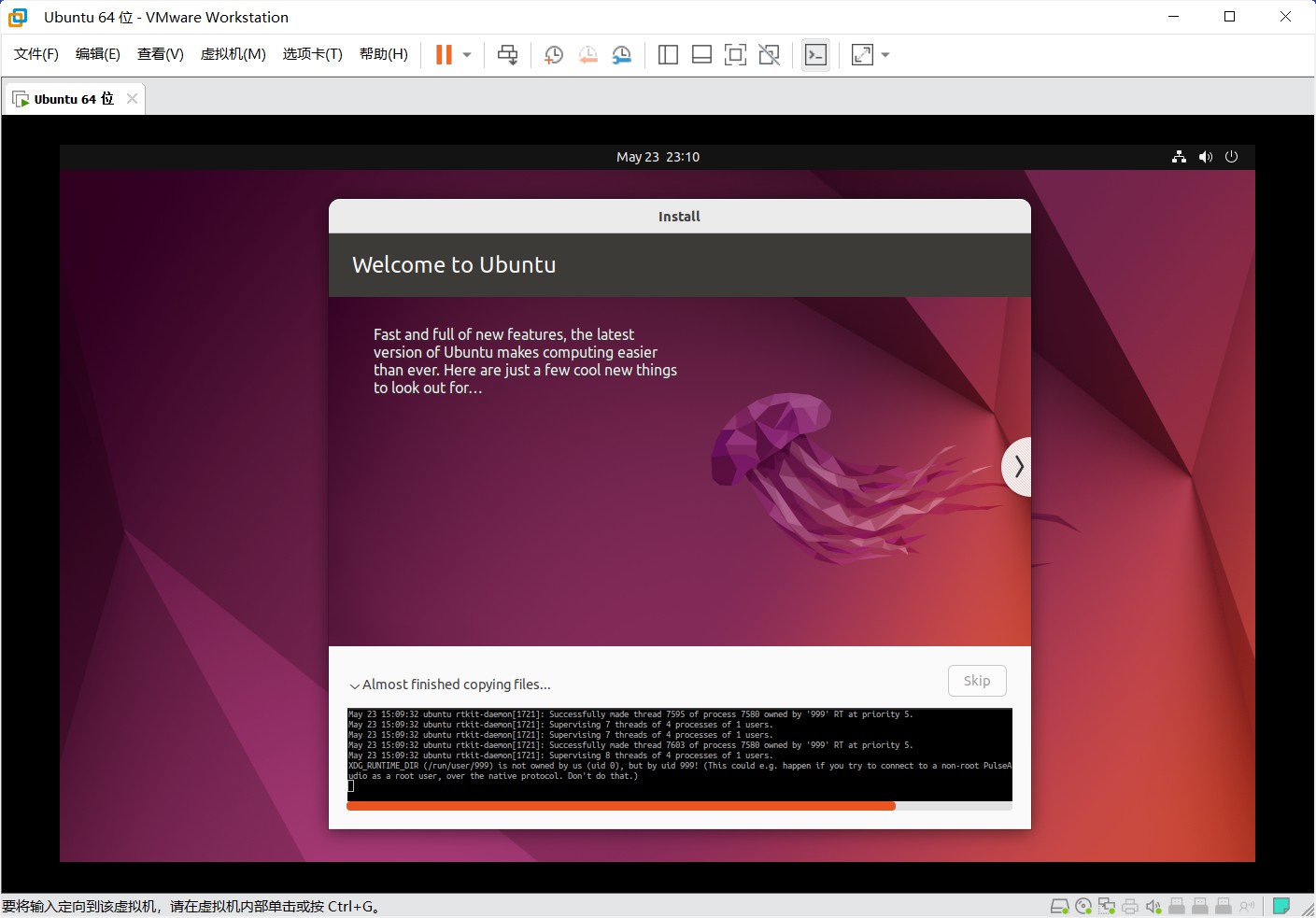Click the CD/DVD device status icon

[1083, 906]
